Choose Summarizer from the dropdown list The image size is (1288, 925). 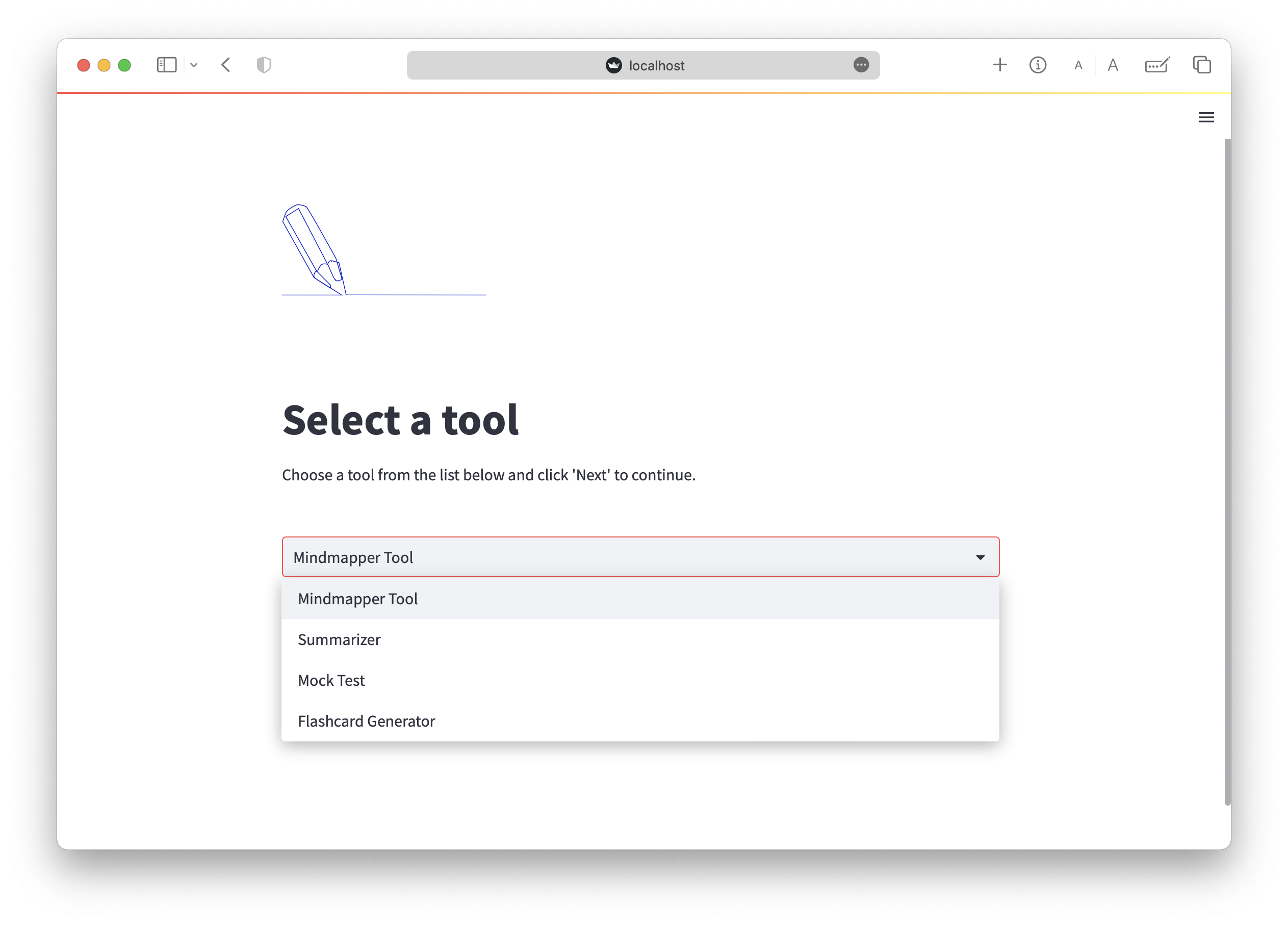(x=339, y=639)
